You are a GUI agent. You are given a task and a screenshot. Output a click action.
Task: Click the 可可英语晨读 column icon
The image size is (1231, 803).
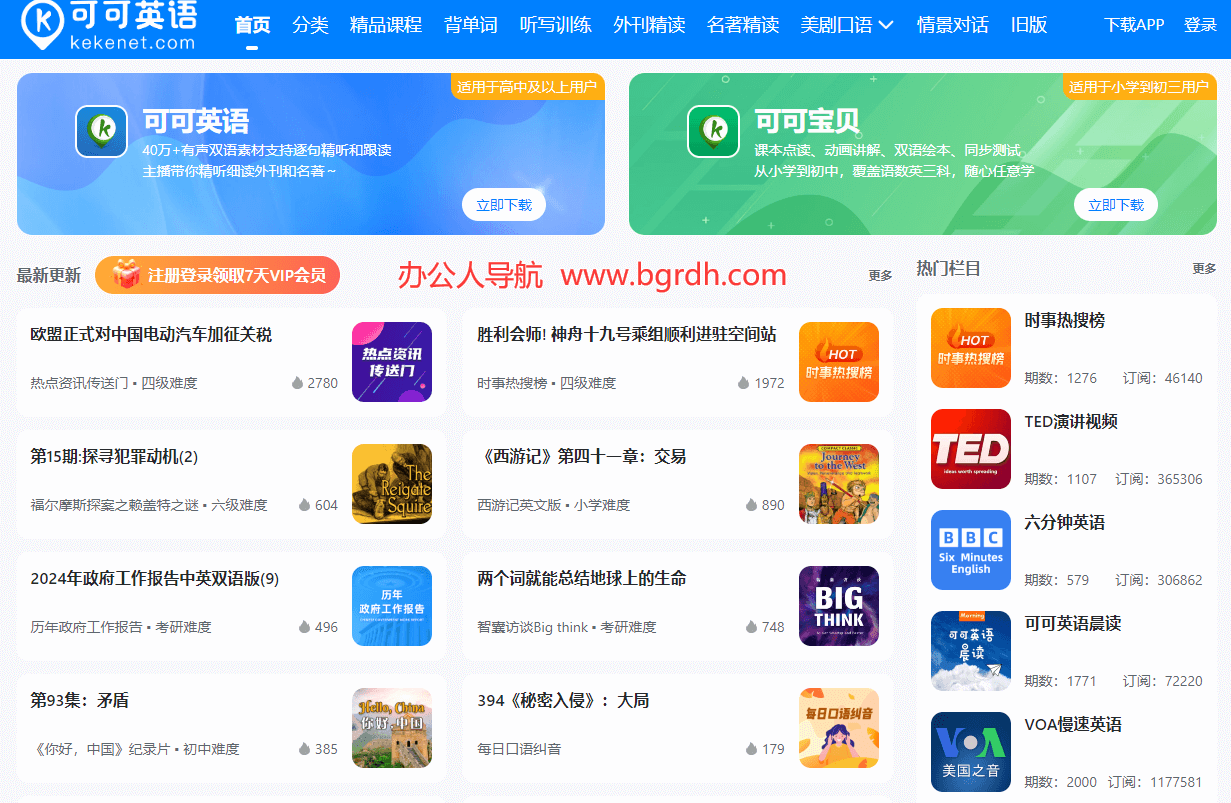point(970,651)
